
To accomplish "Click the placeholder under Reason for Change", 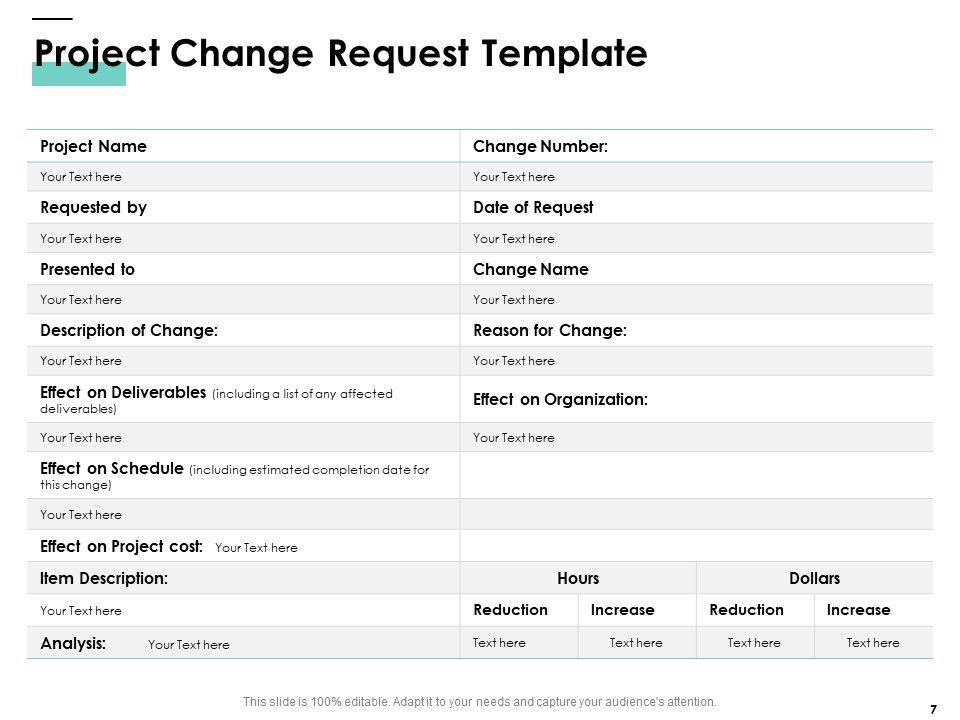I will [513, 361].
